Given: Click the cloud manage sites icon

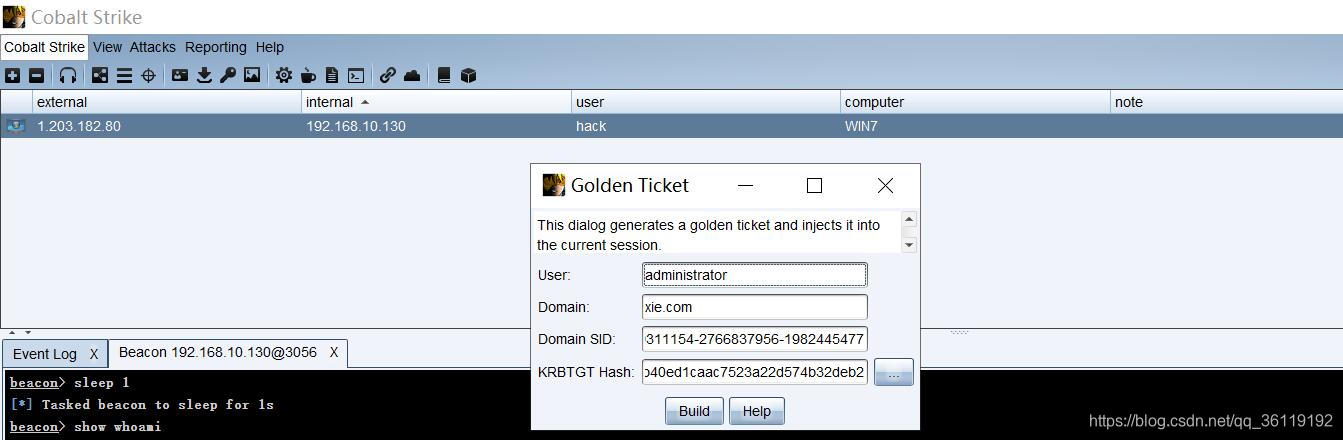Looking at the screenshot, I should pos(412,75).
